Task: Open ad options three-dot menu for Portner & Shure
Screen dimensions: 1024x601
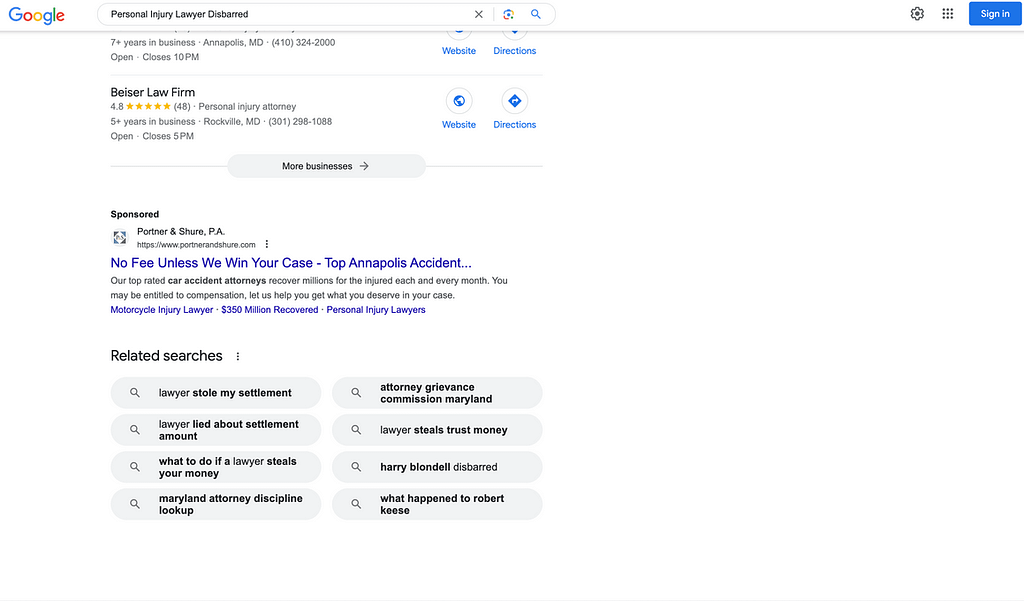Action: coord(266,244)
